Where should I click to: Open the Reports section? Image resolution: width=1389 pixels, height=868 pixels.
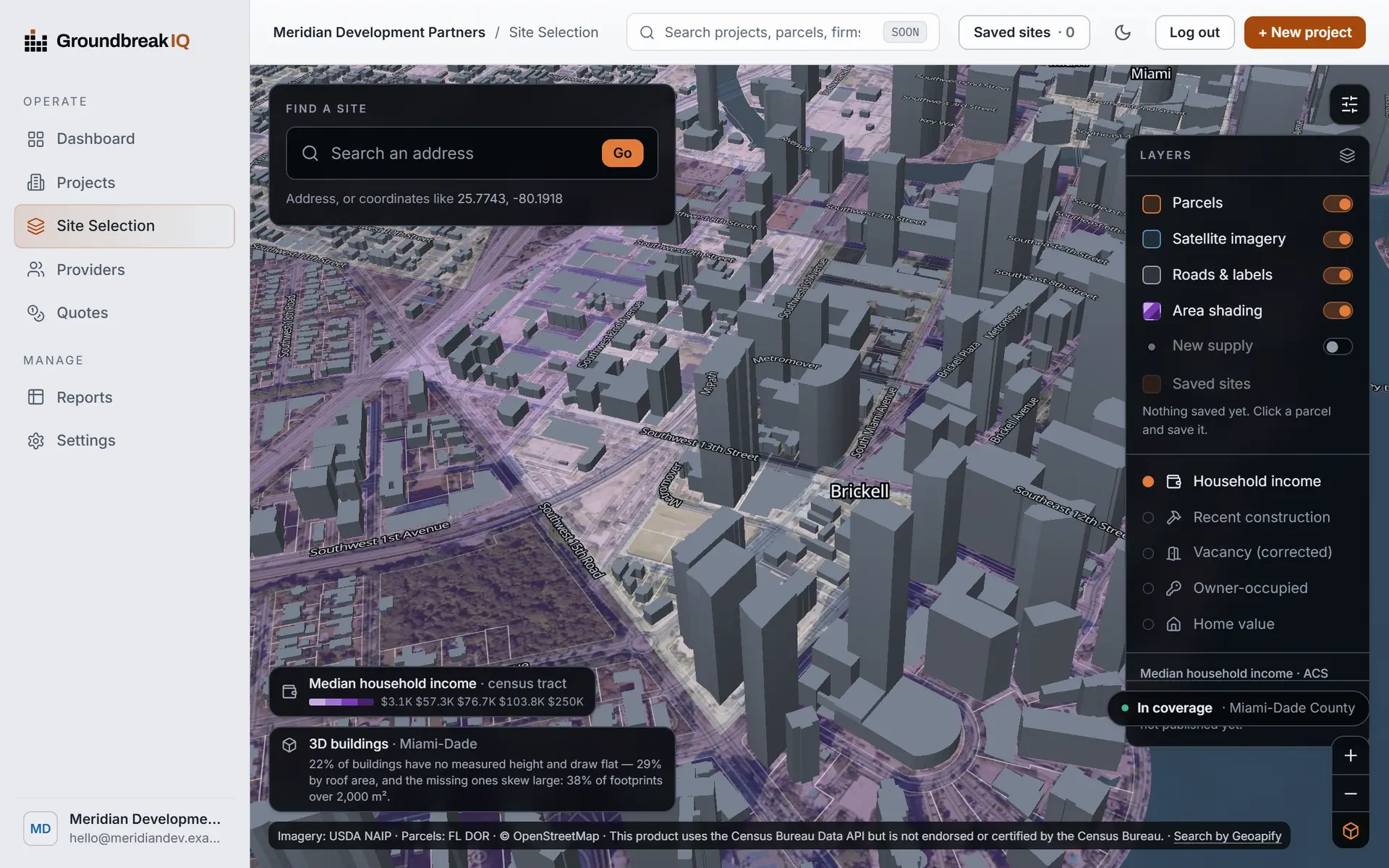click(x=124, y=397)
